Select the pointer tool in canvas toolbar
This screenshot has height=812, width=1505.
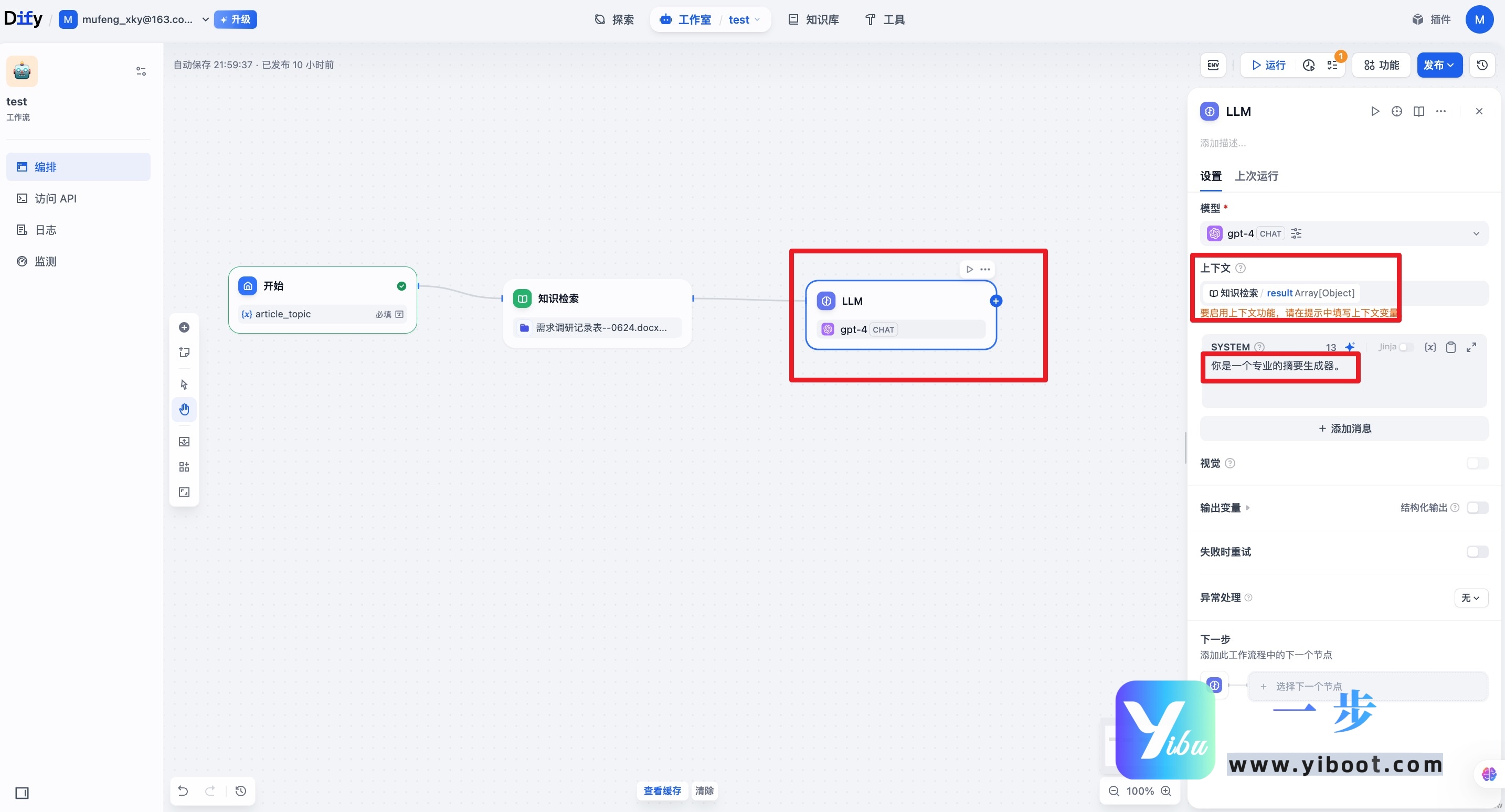[184, 384]
